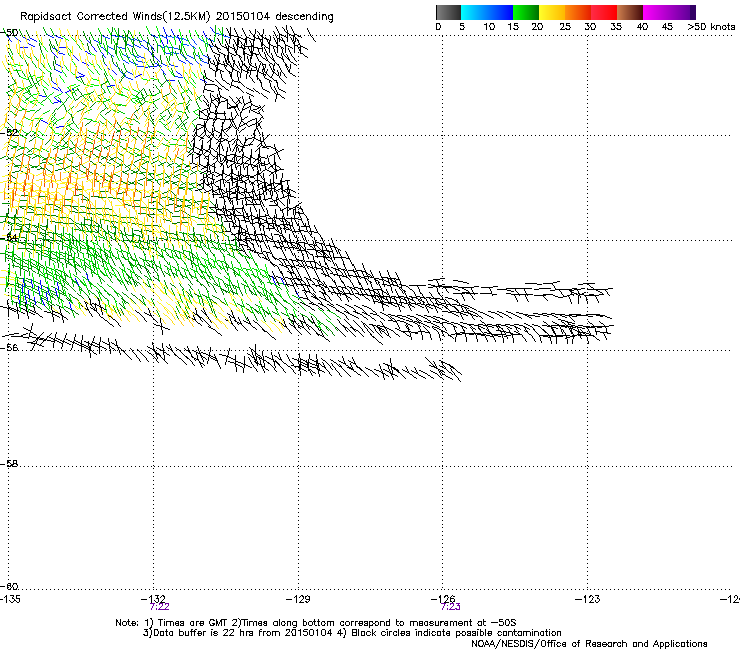Click the longitude label '-135'
Viewport: 740px width, 650px height.
pyautogui.click(x=10, y=599)
